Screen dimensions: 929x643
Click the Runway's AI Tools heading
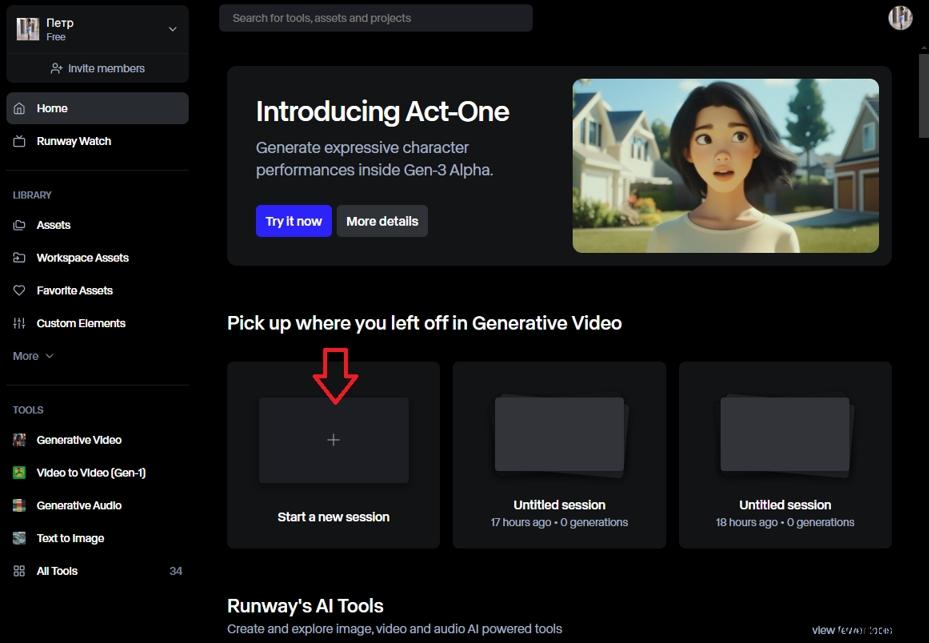[305, 606]
